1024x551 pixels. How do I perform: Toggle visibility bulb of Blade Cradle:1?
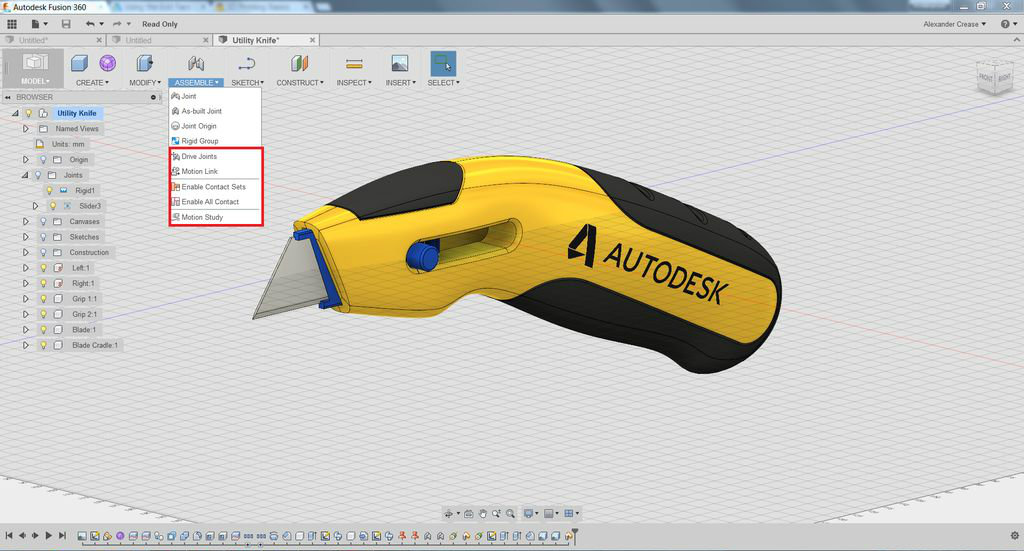tap(43, 345)
